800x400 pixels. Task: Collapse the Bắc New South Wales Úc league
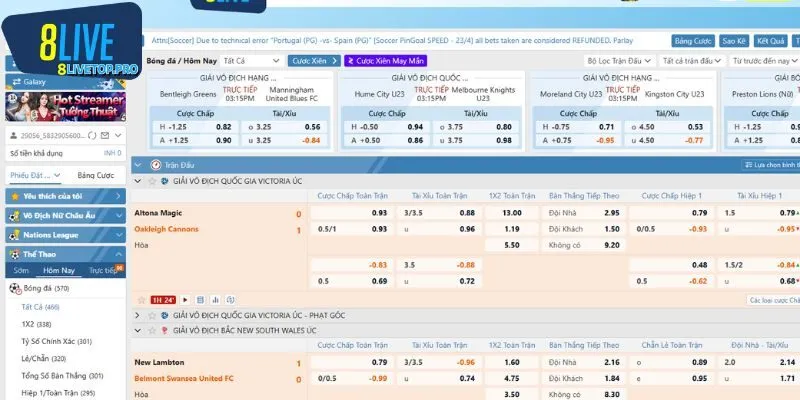137,331
